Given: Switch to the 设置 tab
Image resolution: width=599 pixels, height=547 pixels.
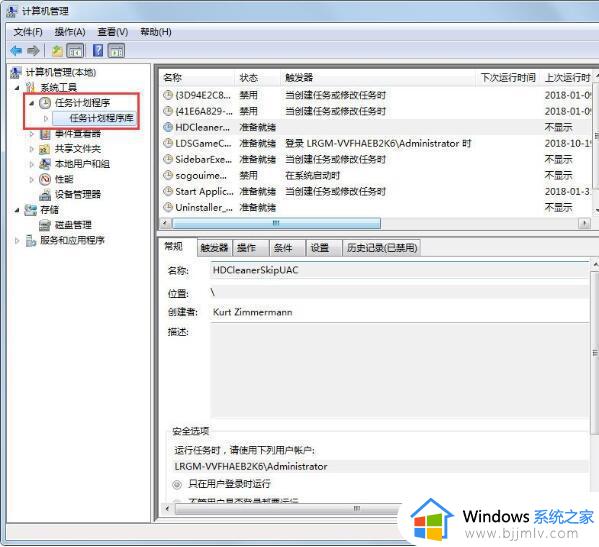Looking at the screenshot, I should pos(324,248).
